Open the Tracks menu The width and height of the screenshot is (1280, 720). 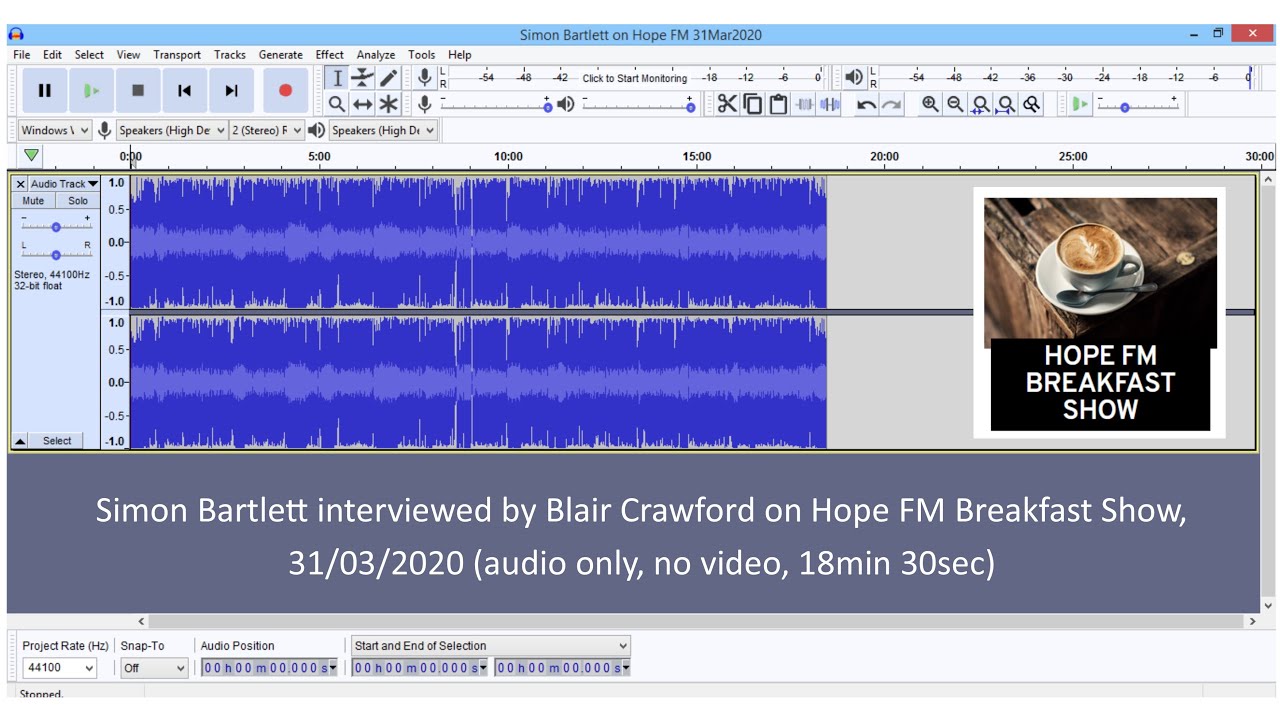230,55
